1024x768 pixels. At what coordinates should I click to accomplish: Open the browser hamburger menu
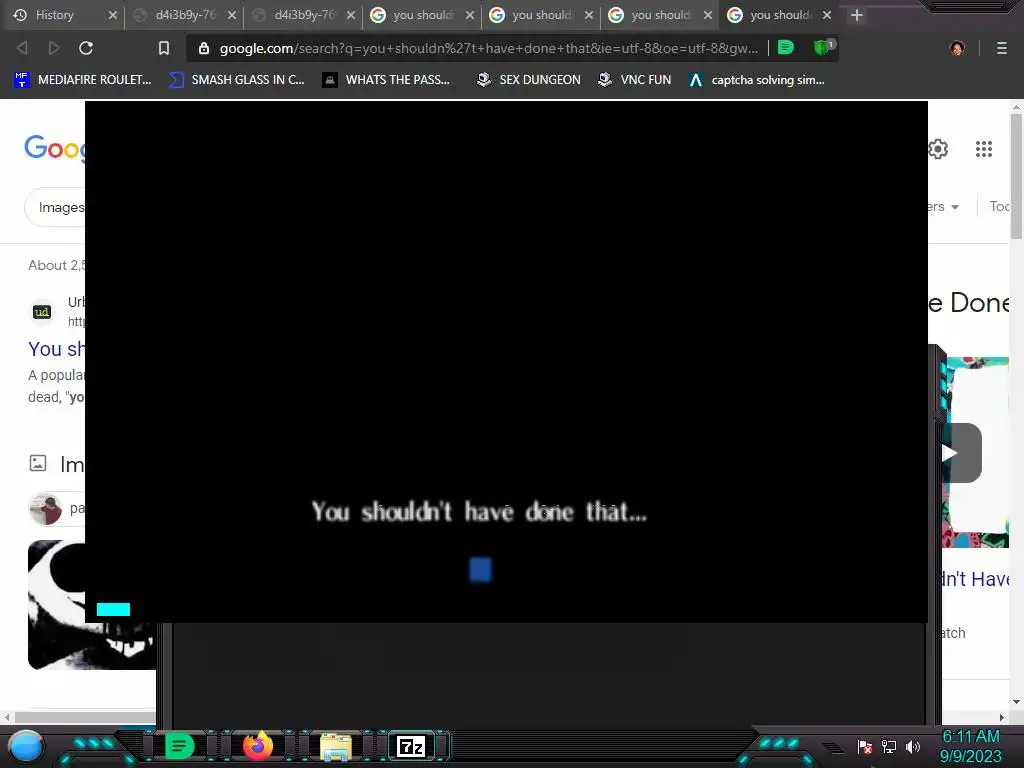point(1001,48)
